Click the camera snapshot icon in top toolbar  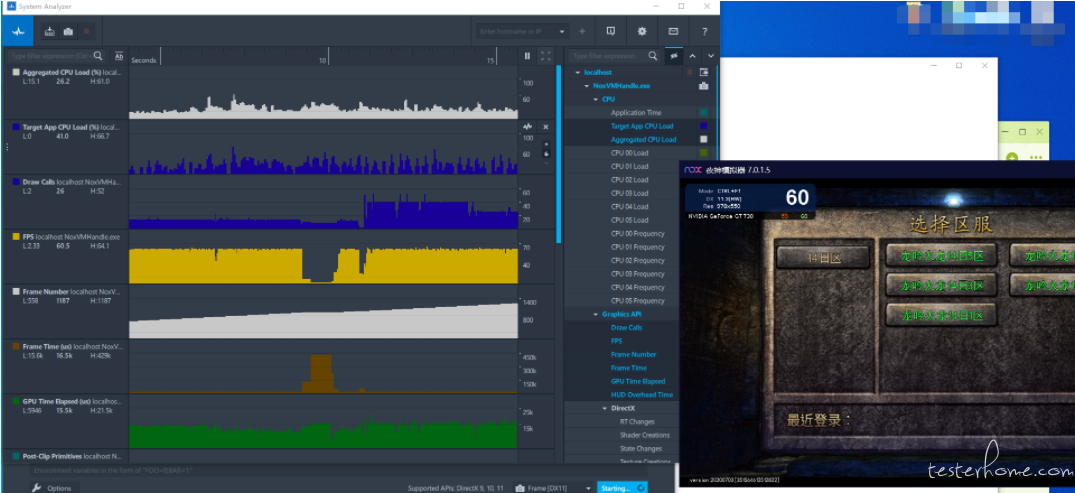click(x=69, y=32)
